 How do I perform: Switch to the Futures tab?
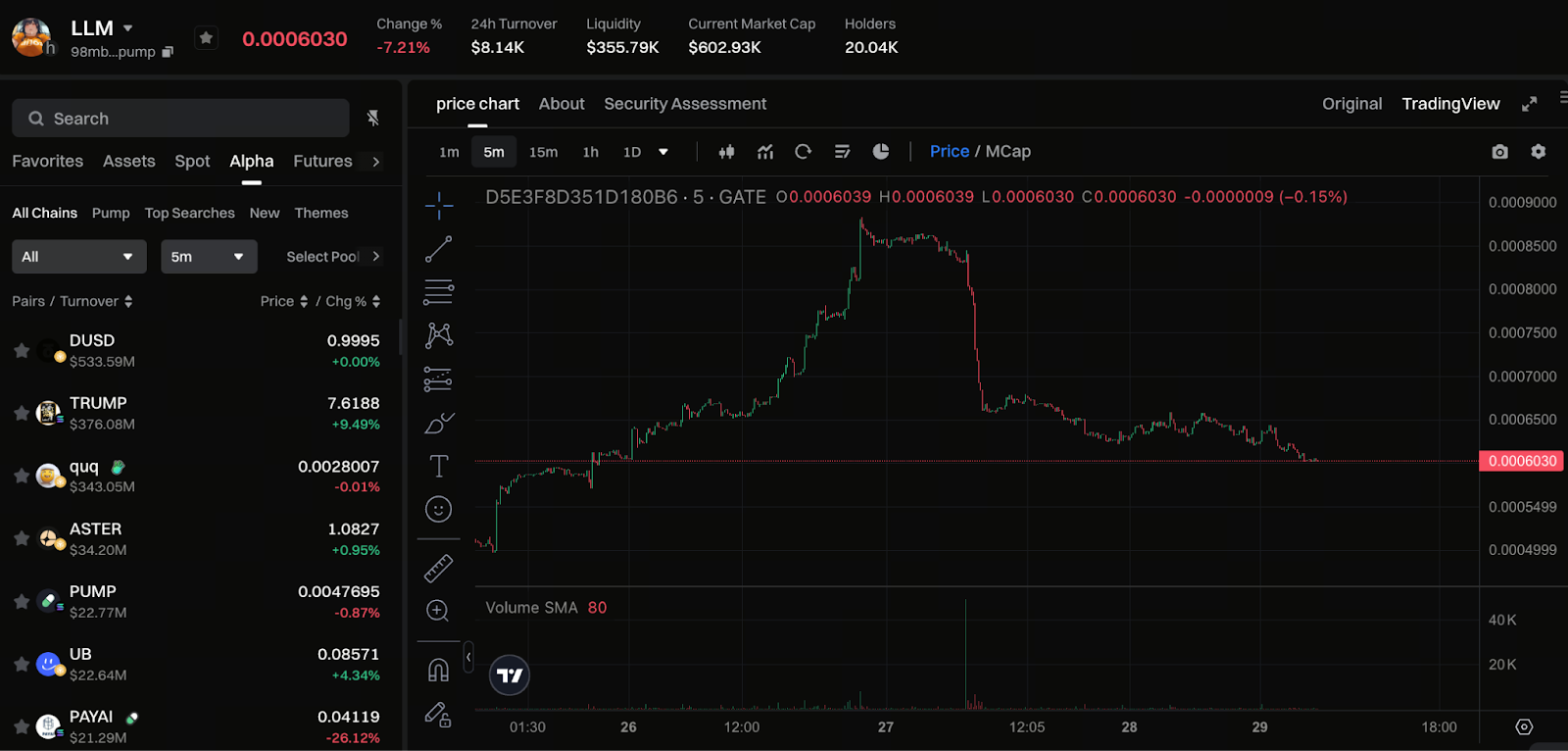[322, 161]
